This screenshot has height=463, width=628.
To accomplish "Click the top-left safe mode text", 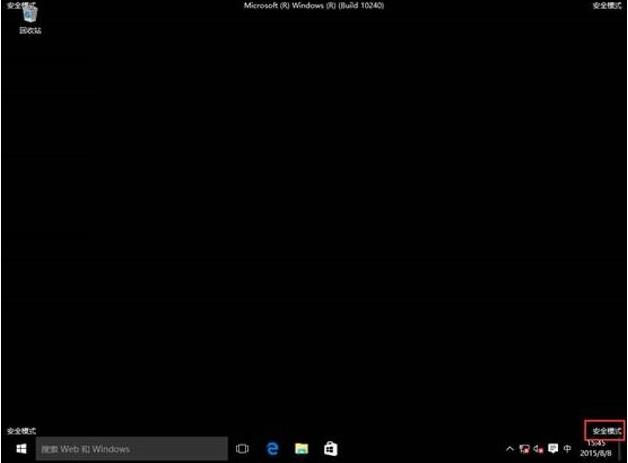I will point(21,5).
